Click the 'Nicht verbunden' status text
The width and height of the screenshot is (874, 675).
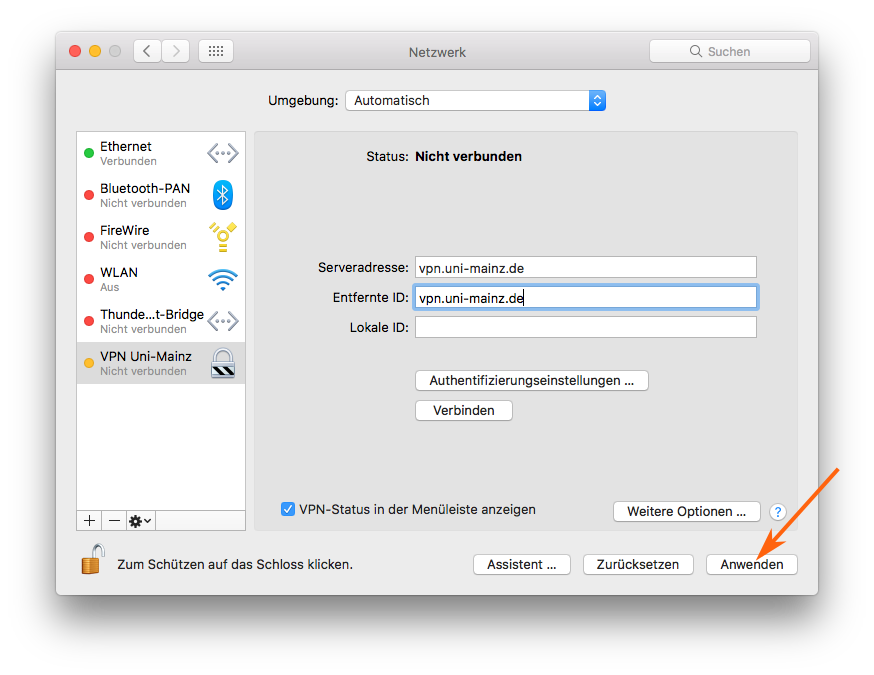point(468,157)
